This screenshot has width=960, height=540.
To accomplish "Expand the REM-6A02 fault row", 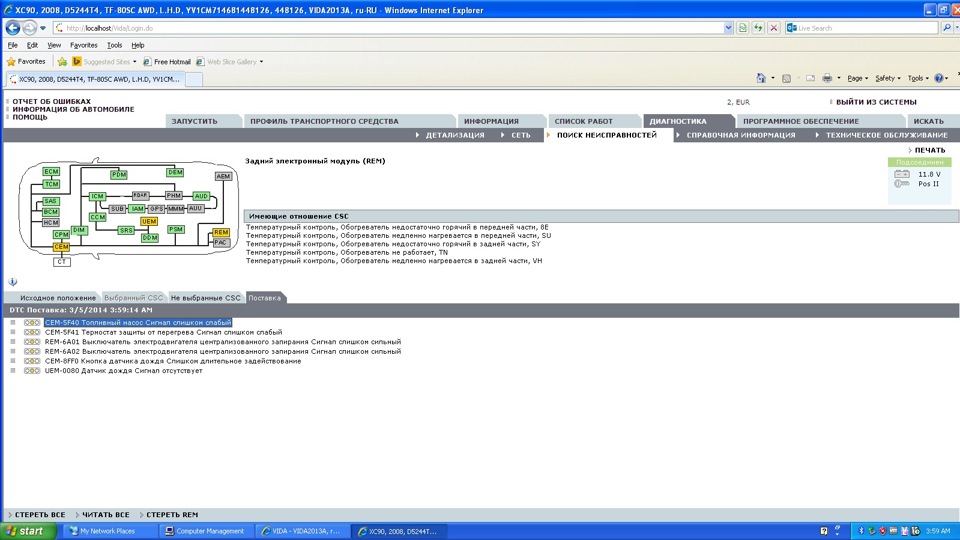I will coord(13,351).
